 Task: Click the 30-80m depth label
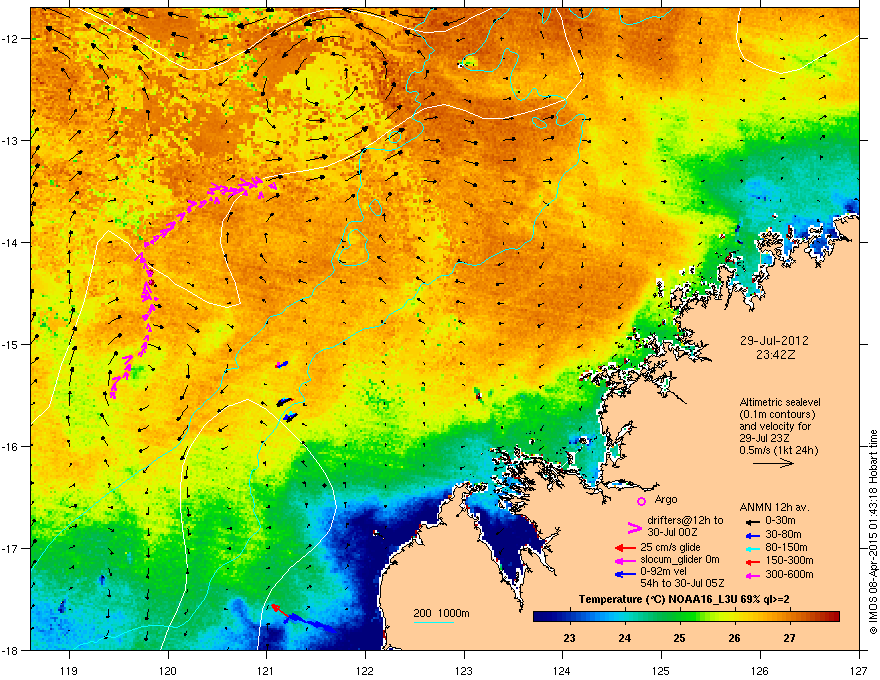(783, 534)
